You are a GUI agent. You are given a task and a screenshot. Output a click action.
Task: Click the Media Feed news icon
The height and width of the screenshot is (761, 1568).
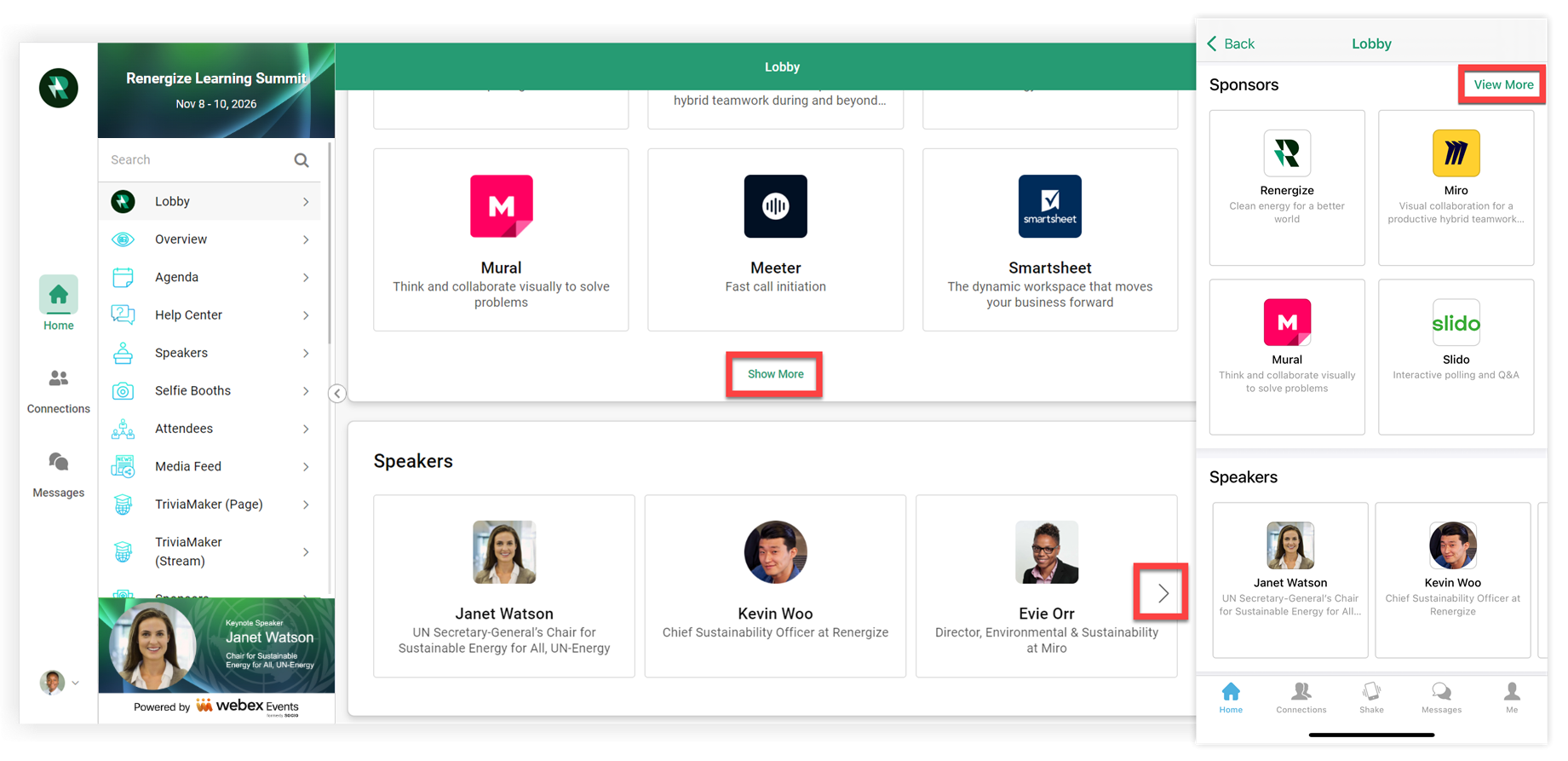(x=123, y=466)
